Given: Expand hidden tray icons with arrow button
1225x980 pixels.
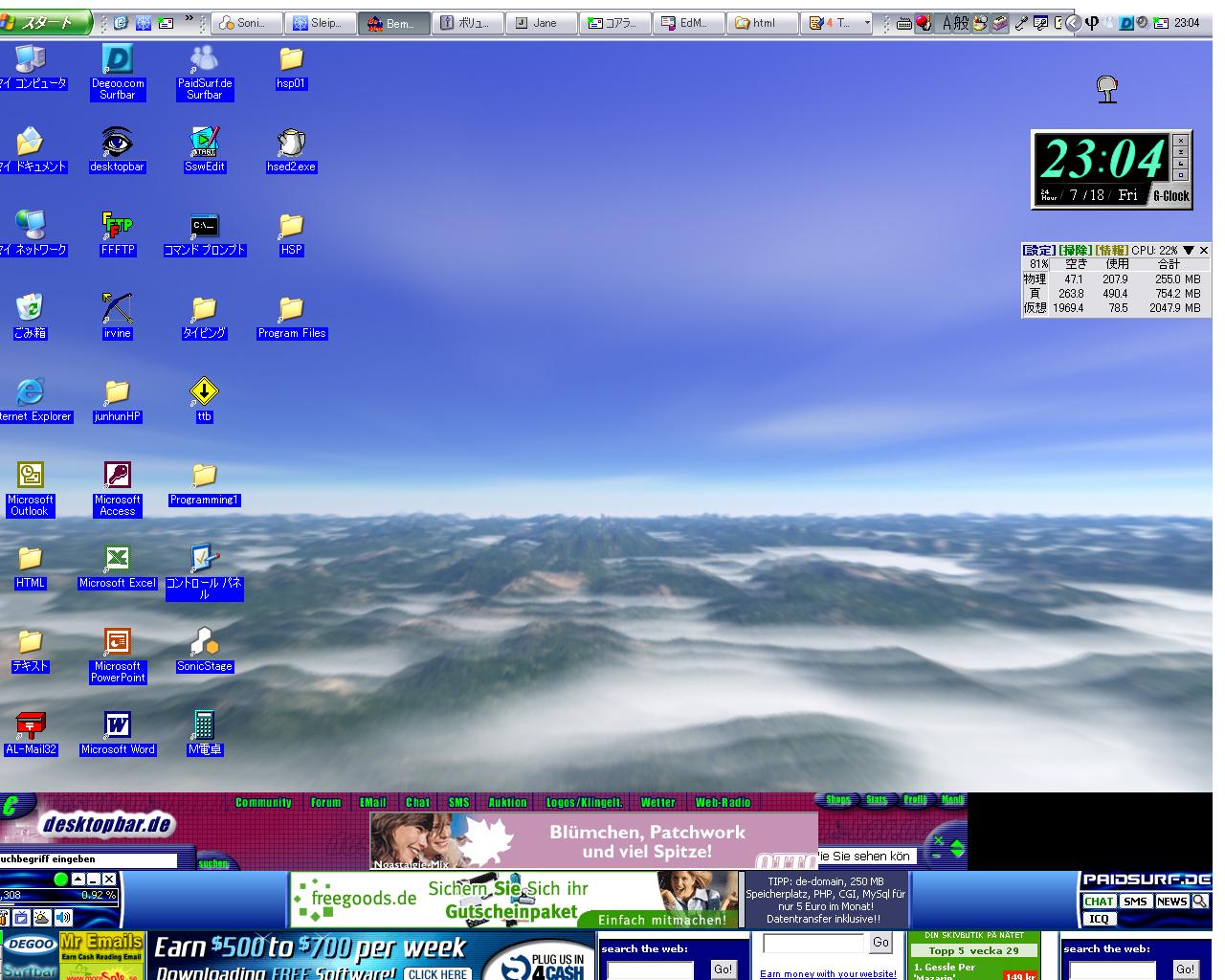Looking at the screenshot, I should (x=1073, y=23).
